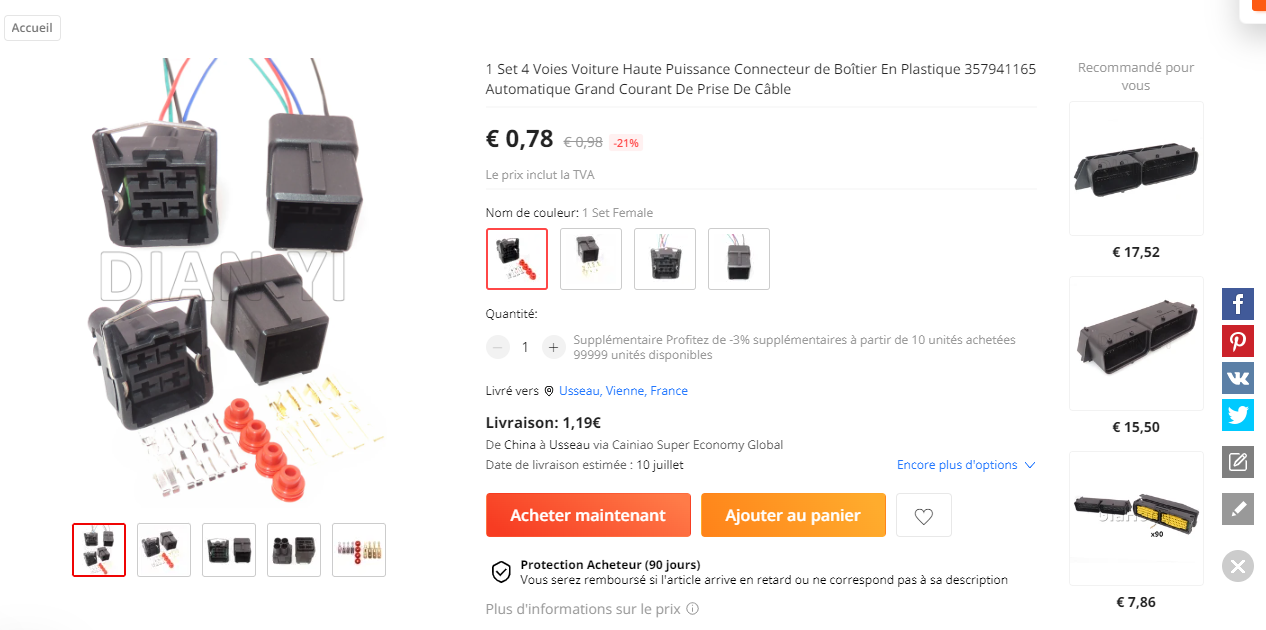Expand Encore plus d'options shipping choices
Viewport: 1266px width, 630px height.
click(x=966, y=465)
